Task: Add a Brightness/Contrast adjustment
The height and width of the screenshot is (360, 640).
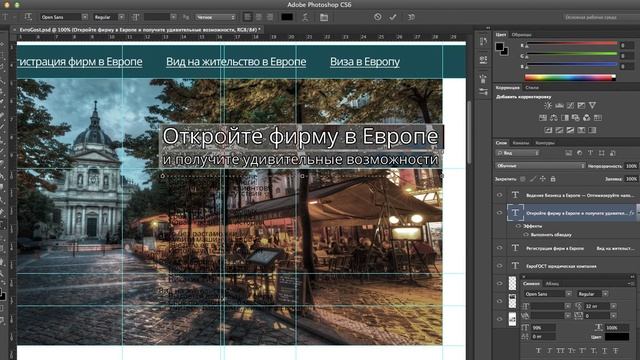Action: tap(548, 105)
